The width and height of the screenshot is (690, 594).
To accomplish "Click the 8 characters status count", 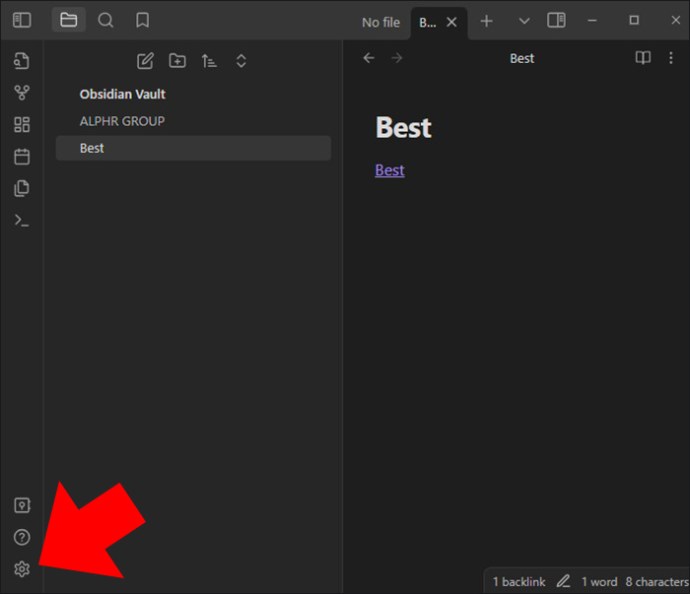I will click(657, 582).
